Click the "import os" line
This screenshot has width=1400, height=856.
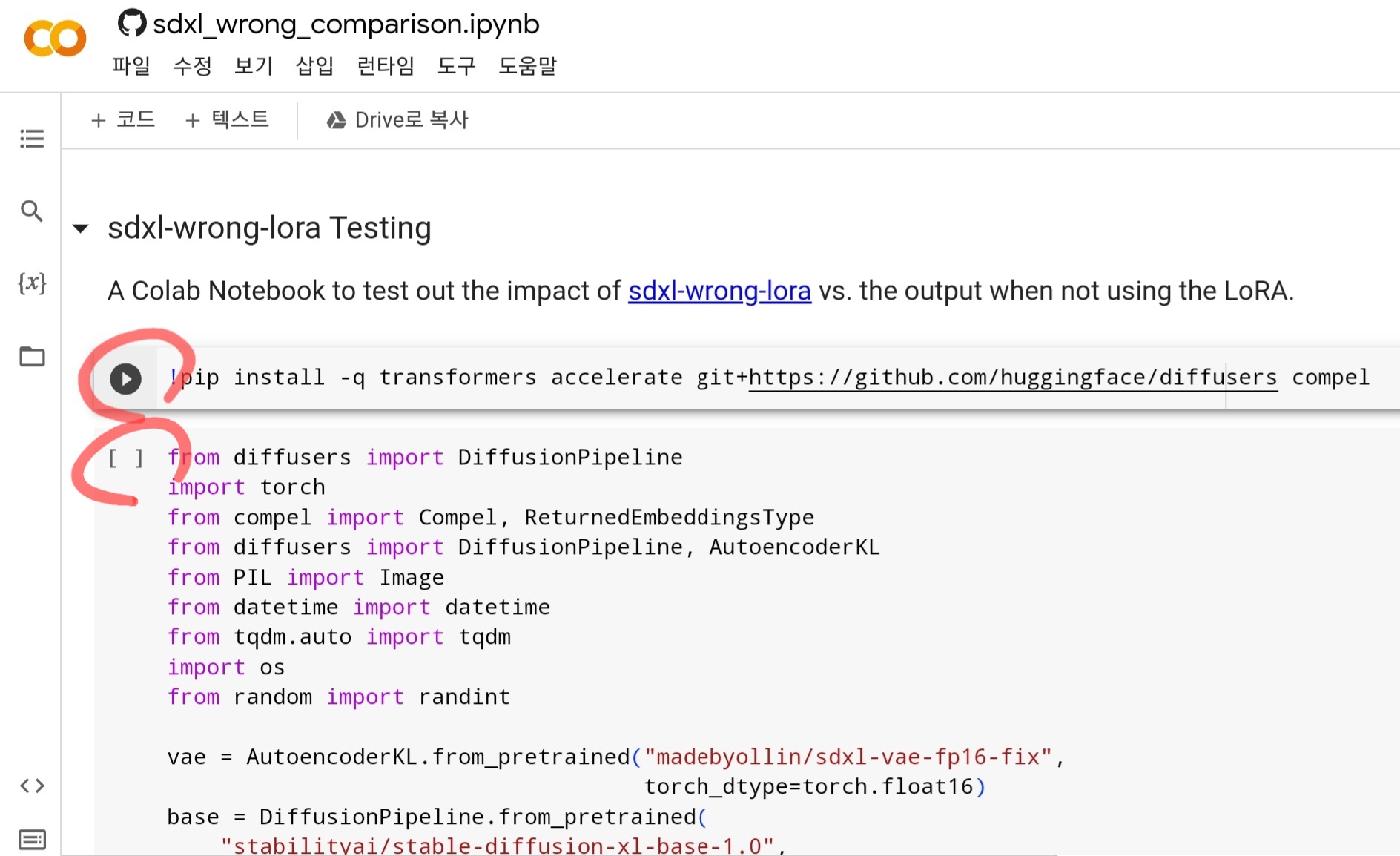pyautogui.click(x=226, y=668)
